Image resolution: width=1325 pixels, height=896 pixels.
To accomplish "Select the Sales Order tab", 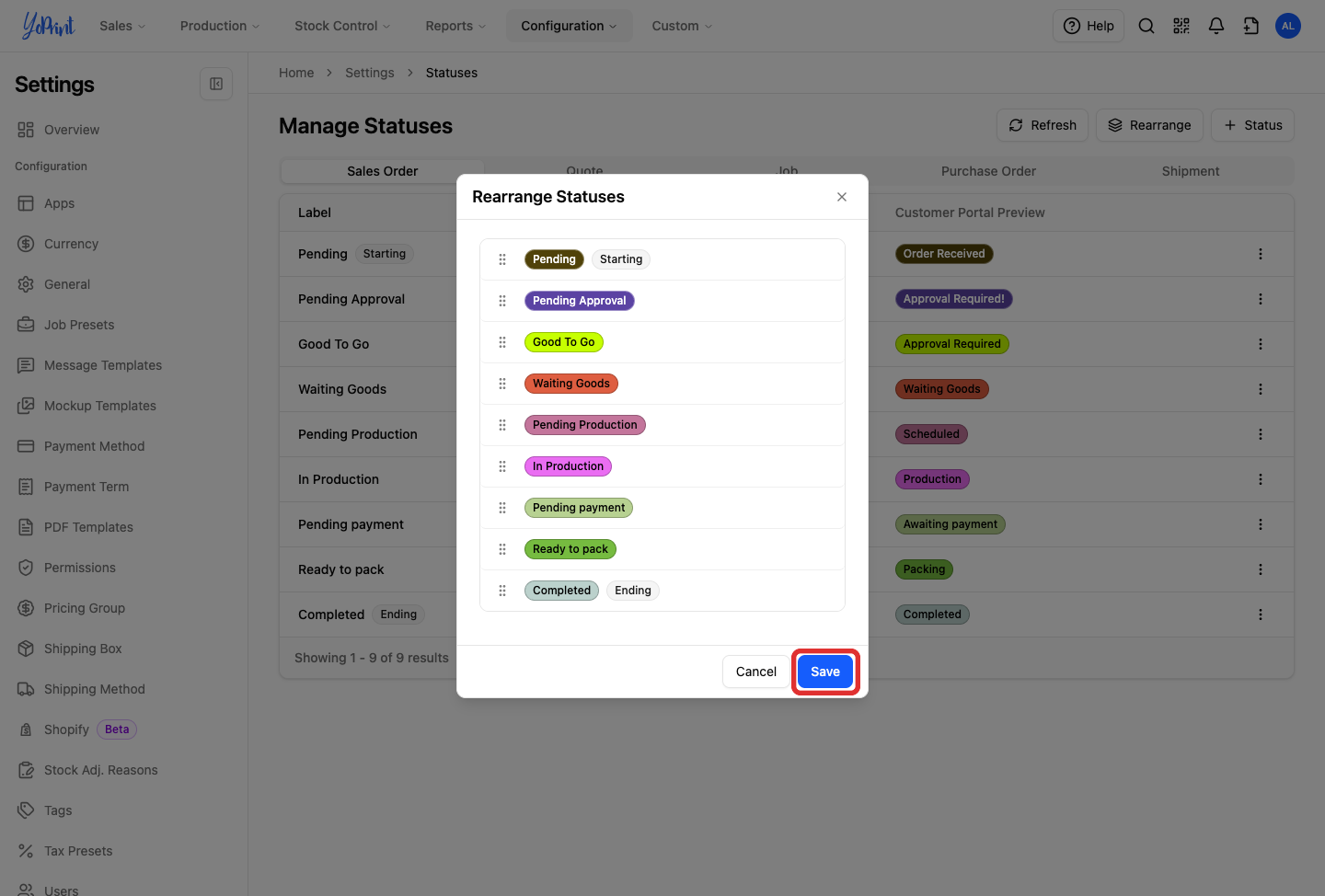I will click(x=383, y=171).
